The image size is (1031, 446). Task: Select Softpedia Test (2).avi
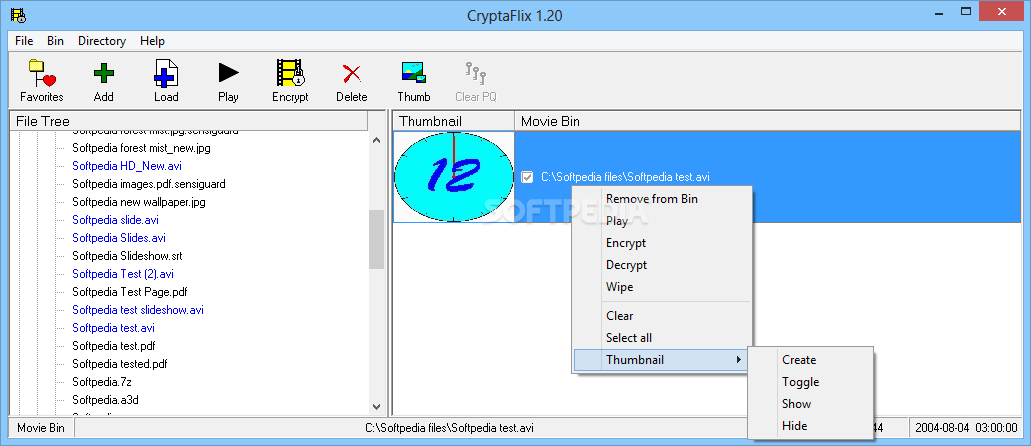[x=123, y=274]
